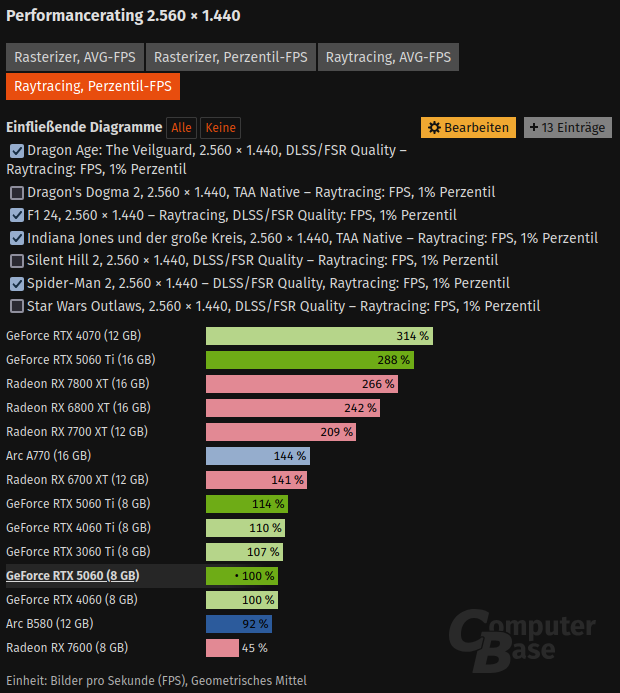Select the GeForce RTX 4060 (8 GB) label
Screen dimensions: 620x693
click(x=72, y=600)
